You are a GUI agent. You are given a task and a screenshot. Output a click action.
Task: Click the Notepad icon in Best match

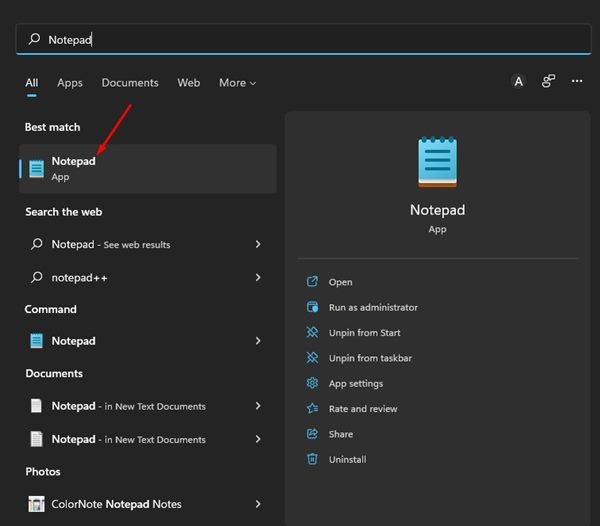click(36, 169)
